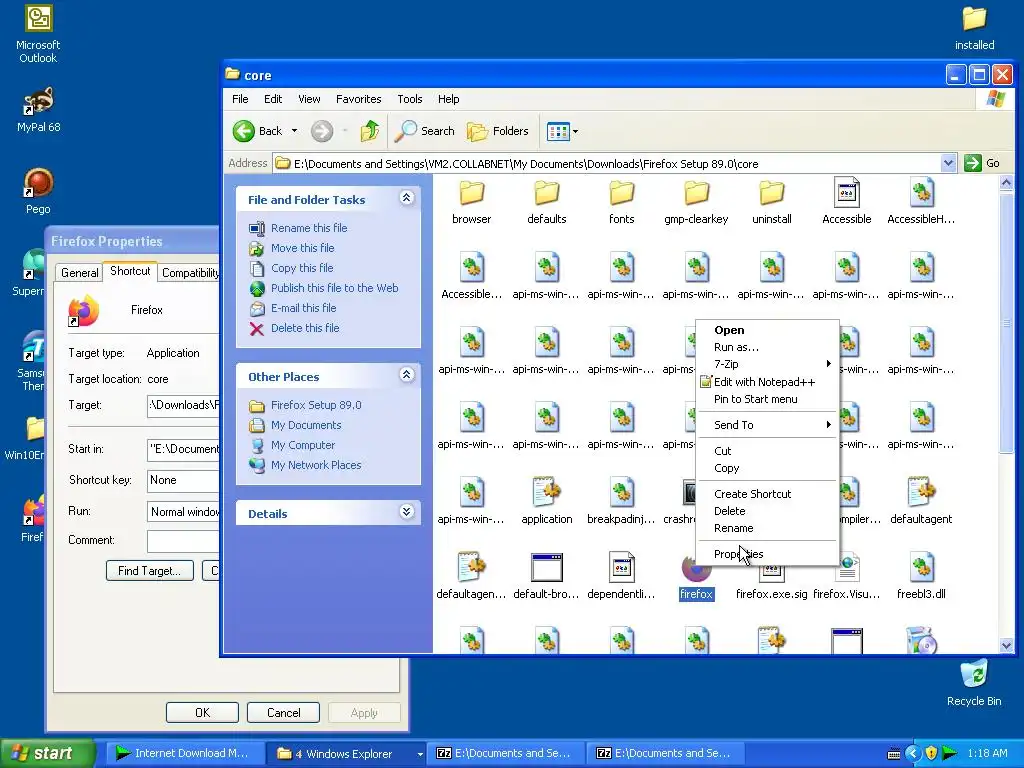Click the Go button beside address
Image resolution: width=1024 pixels, height=768 pixels.
(x=983, y=163)
